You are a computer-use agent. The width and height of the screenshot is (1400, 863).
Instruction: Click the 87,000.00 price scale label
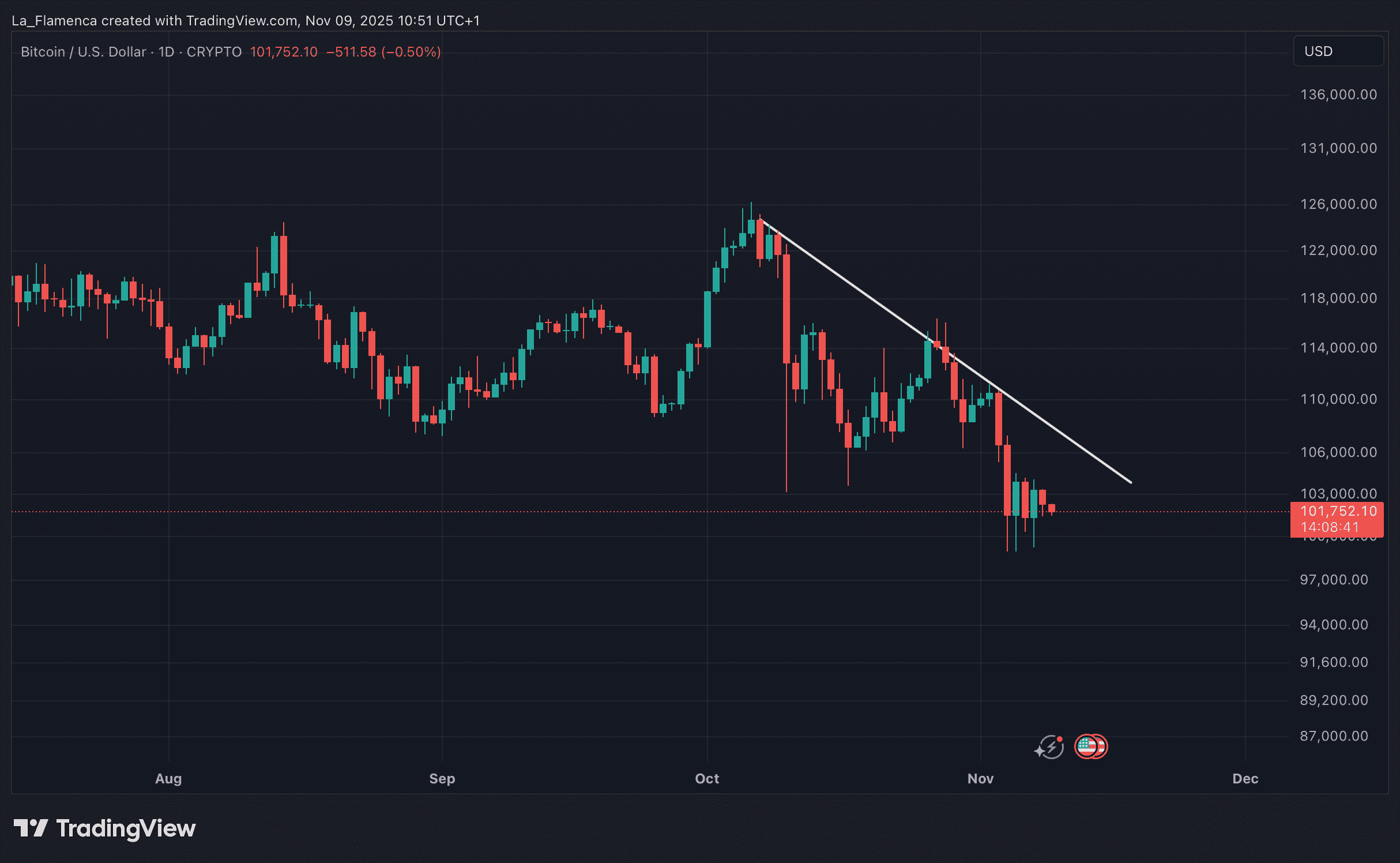coord(1334,736)
